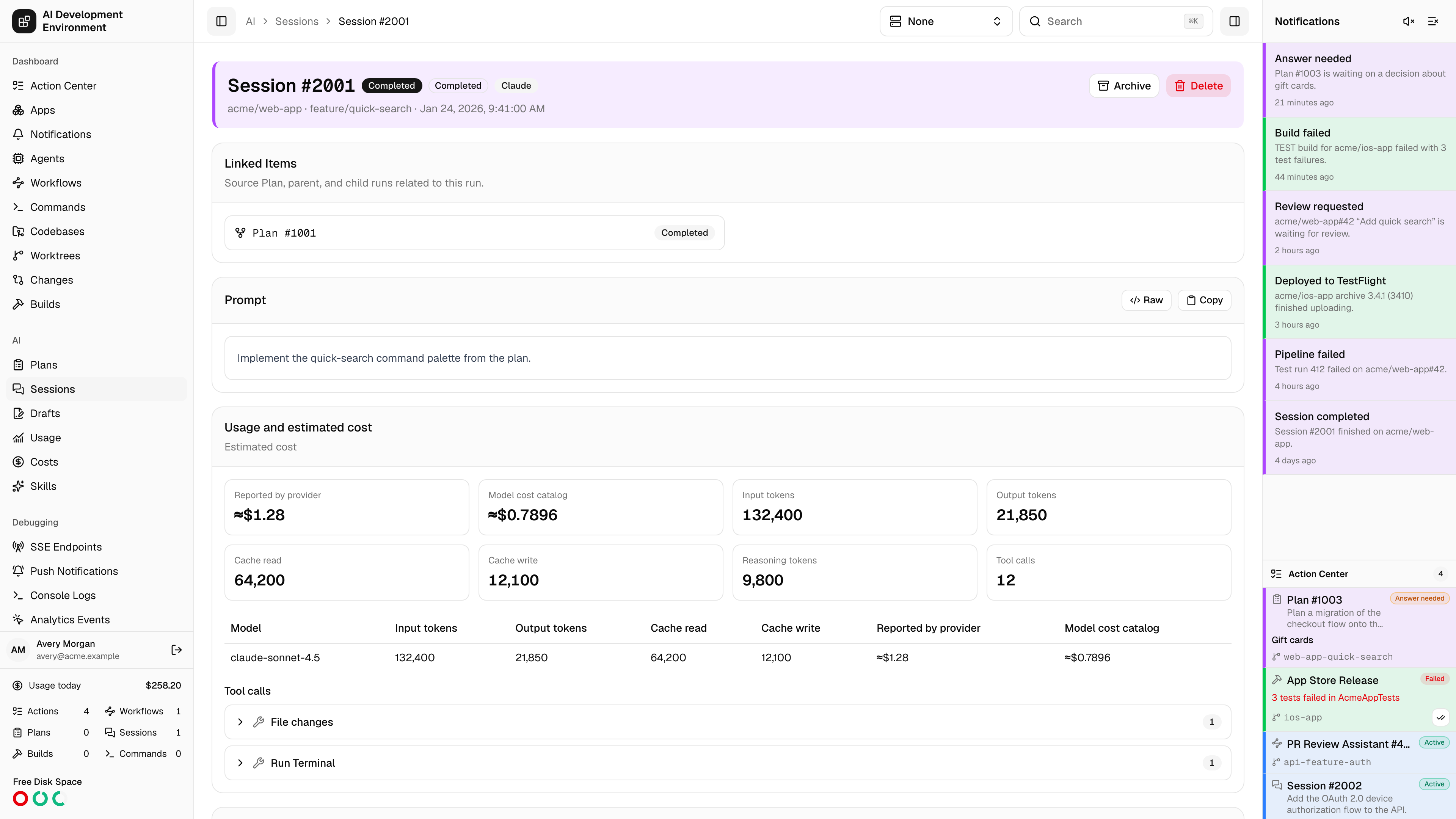
Task: Click the Costs dollar icon in sidebar
Action: coord(18,462)
